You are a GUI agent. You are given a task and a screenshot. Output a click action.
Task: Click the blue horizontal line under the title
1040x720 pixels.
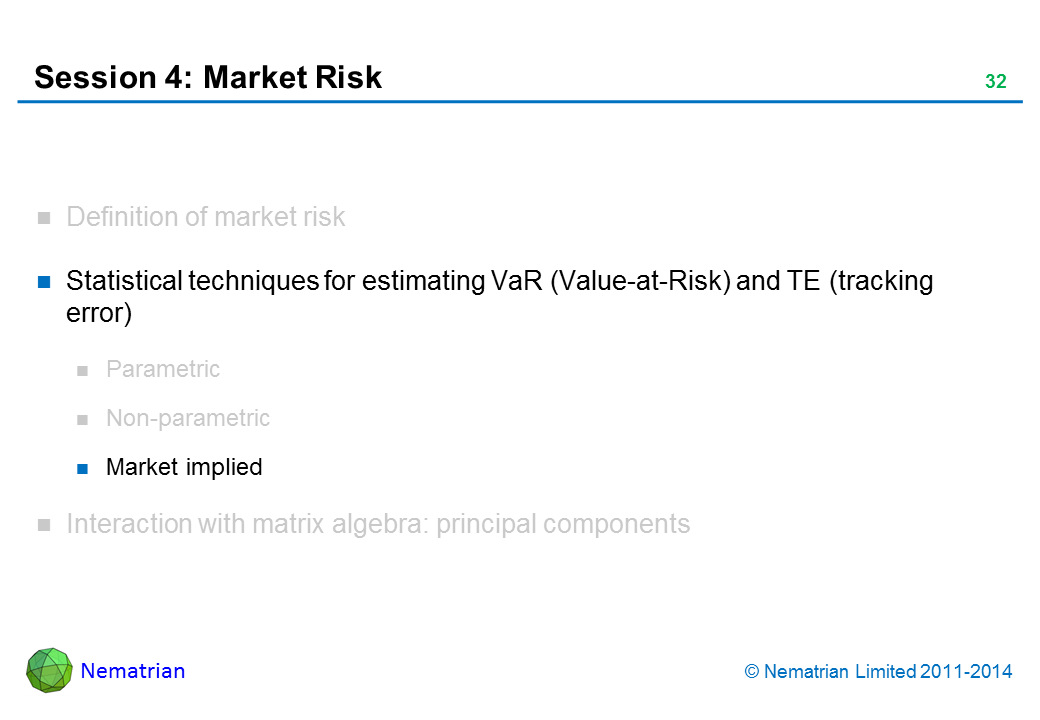click(520, 101)
